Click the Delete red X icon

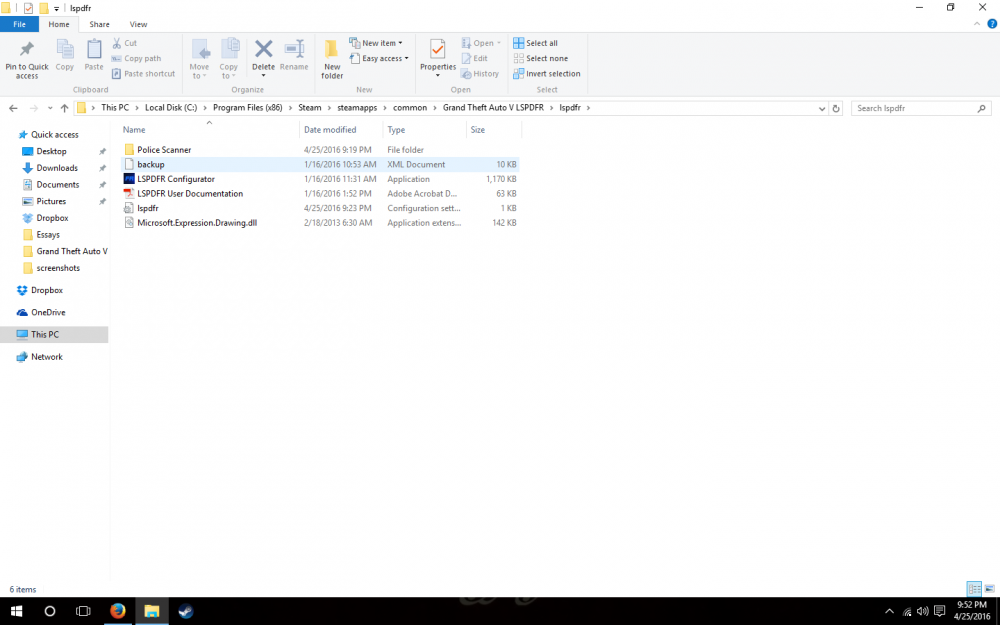click(x=263, y=48)
